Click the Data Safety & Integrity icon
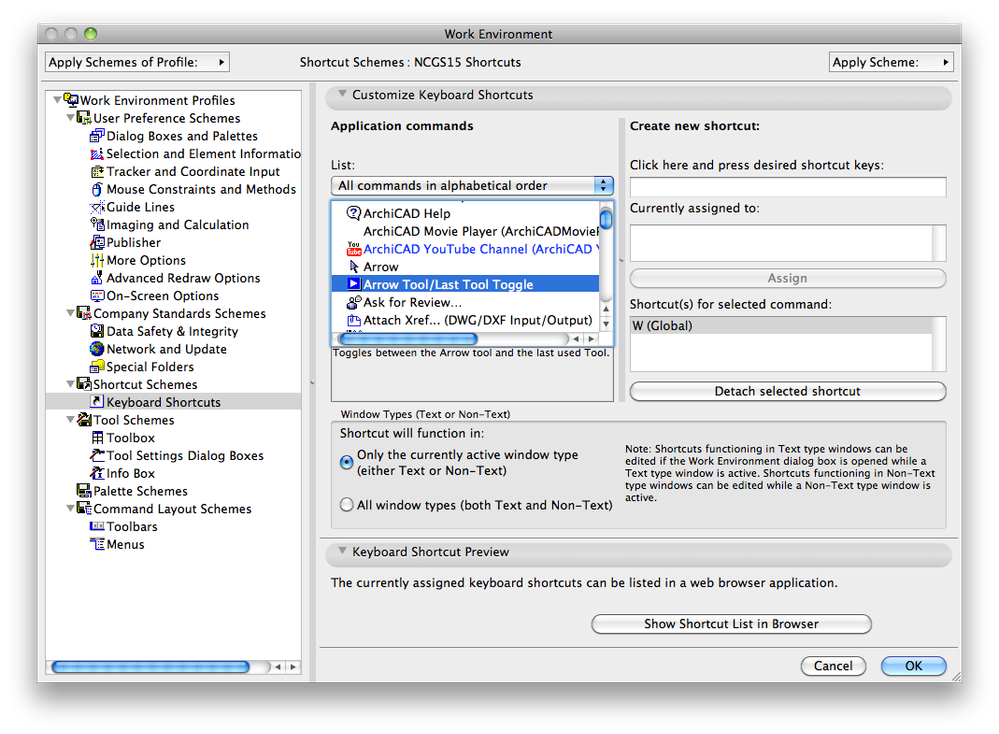Screen dimensions: 999x734 97,331
